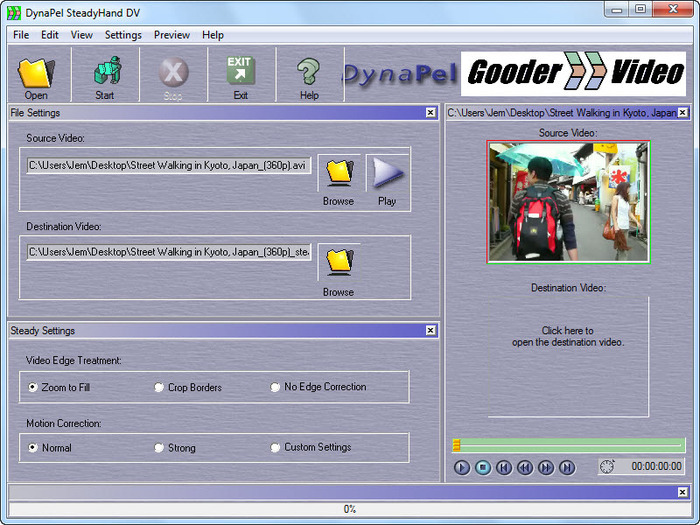The width and height of the screenshot is (700, 525).
Task: Jump to the first frame of preview
Action: [504, 467]
